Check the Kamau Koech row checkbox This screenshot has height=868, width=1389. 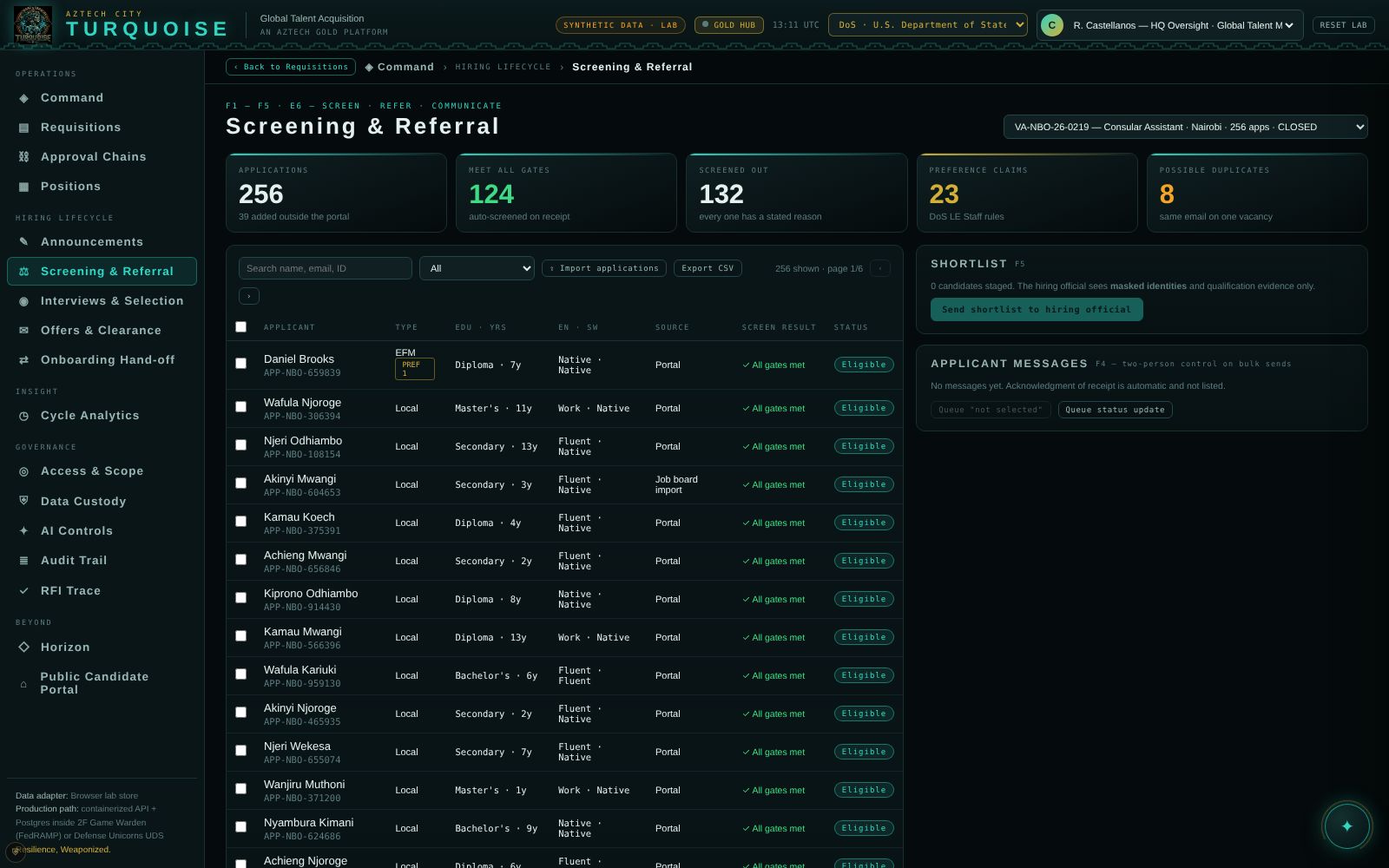[x=241, y=522]
